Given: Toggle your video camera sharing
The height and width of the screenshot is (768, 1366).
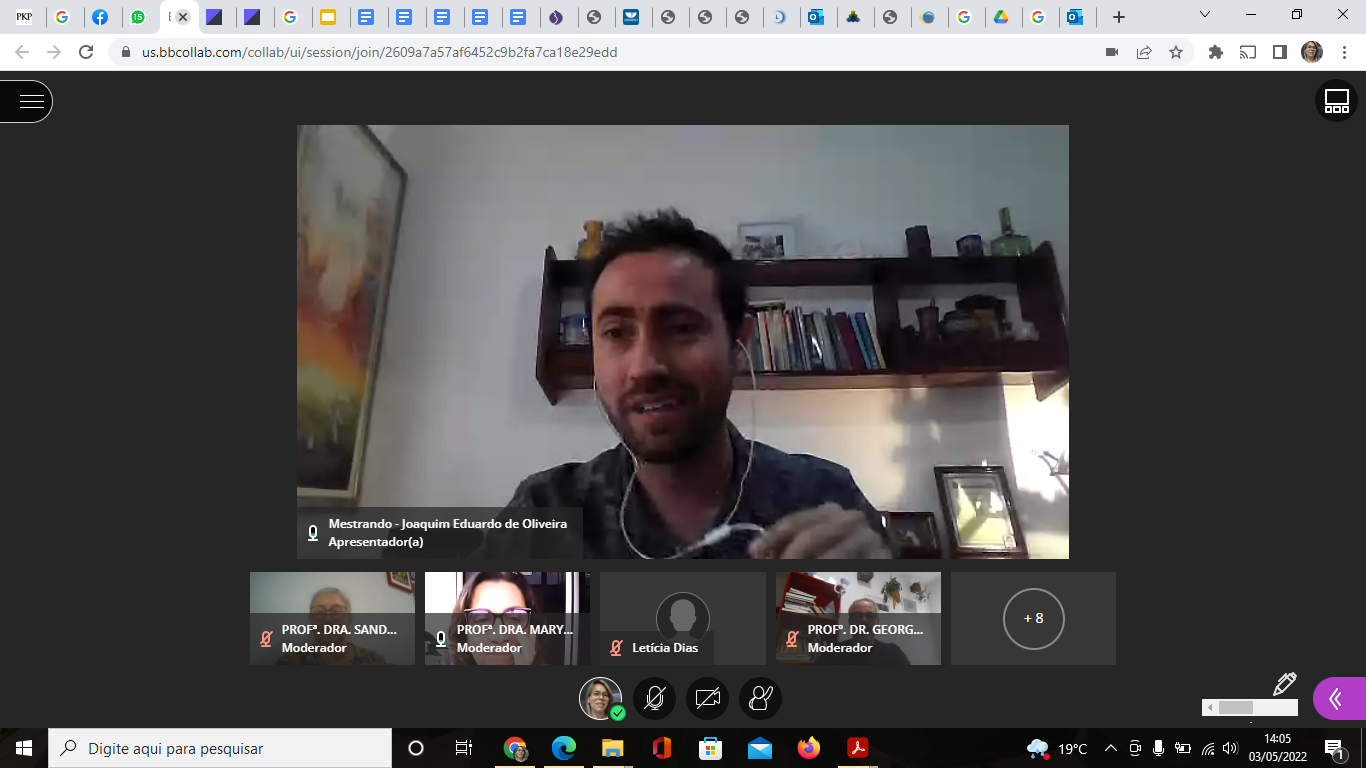Looking at the screenshot, I should [x=708, y=698].
